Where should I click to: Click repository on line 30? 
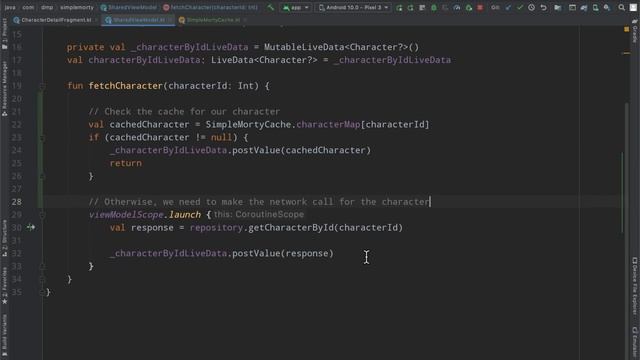216,227
